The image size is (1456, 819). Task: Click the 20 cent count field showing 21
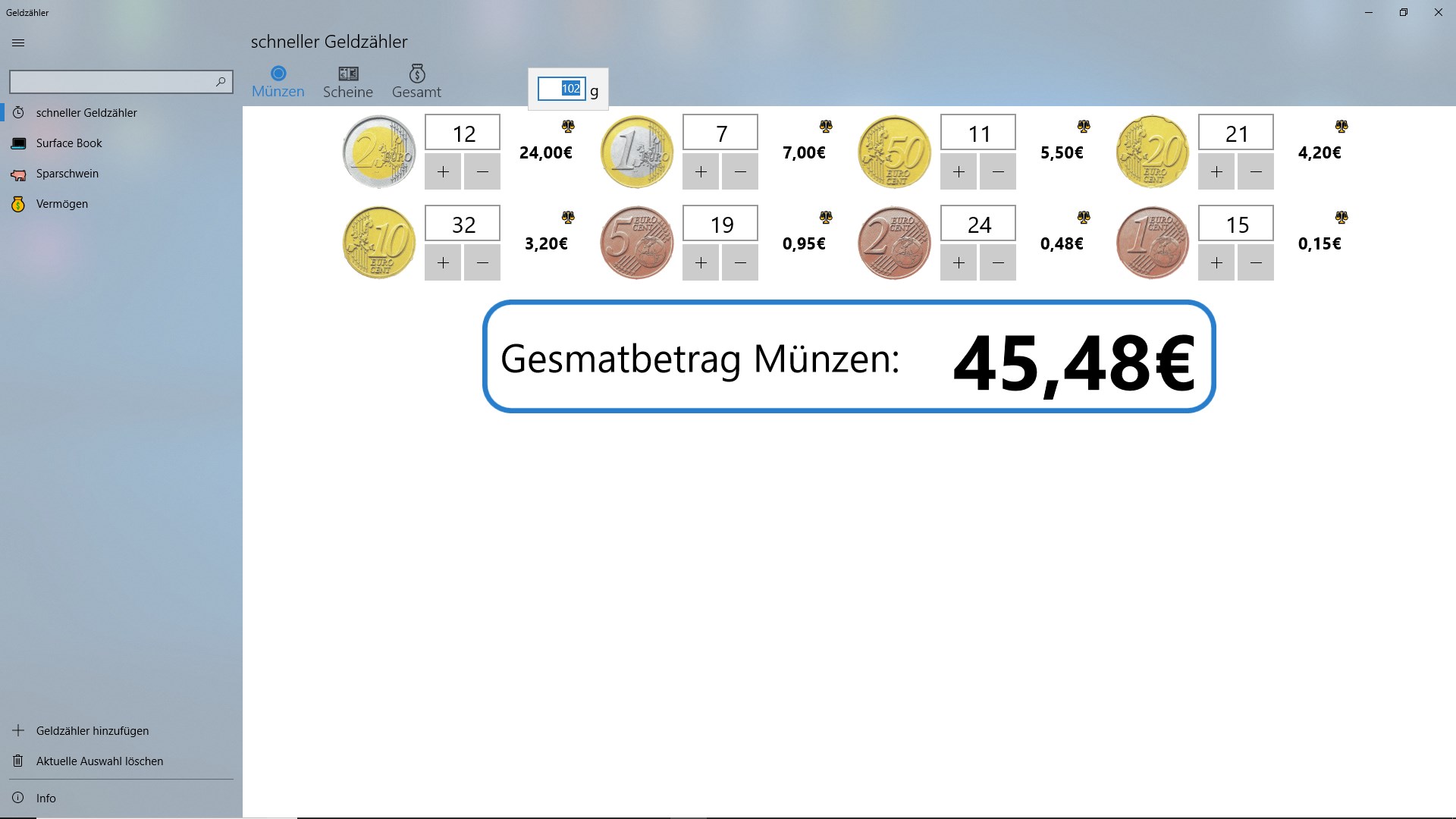coord(1236,133)
